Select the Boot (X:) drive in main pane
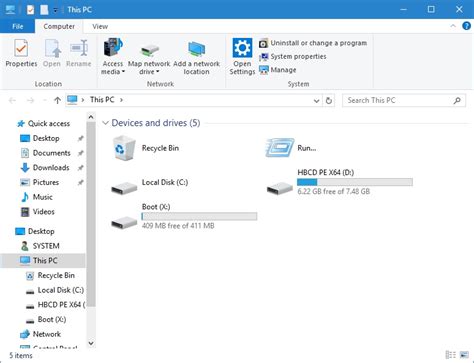 (184, 216)
